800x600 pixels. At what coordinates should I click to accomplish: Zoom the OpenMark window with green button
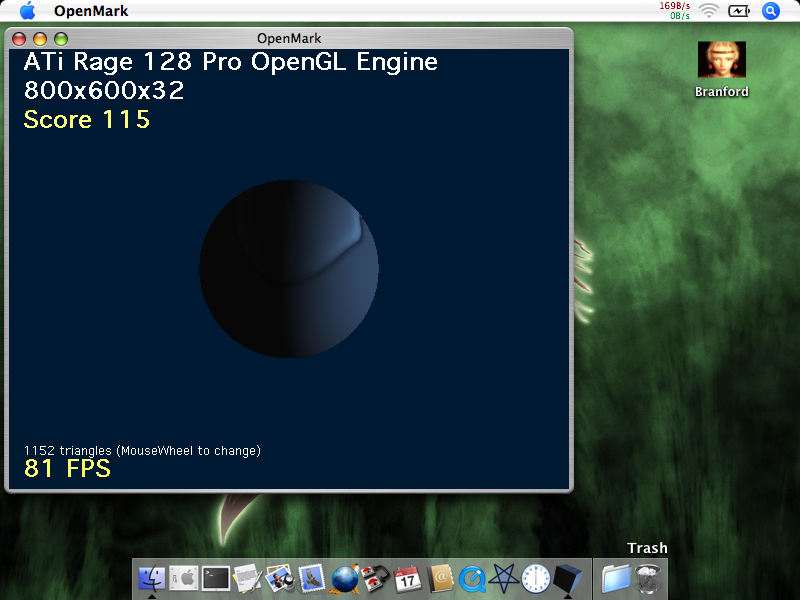(x=61, y=39)
